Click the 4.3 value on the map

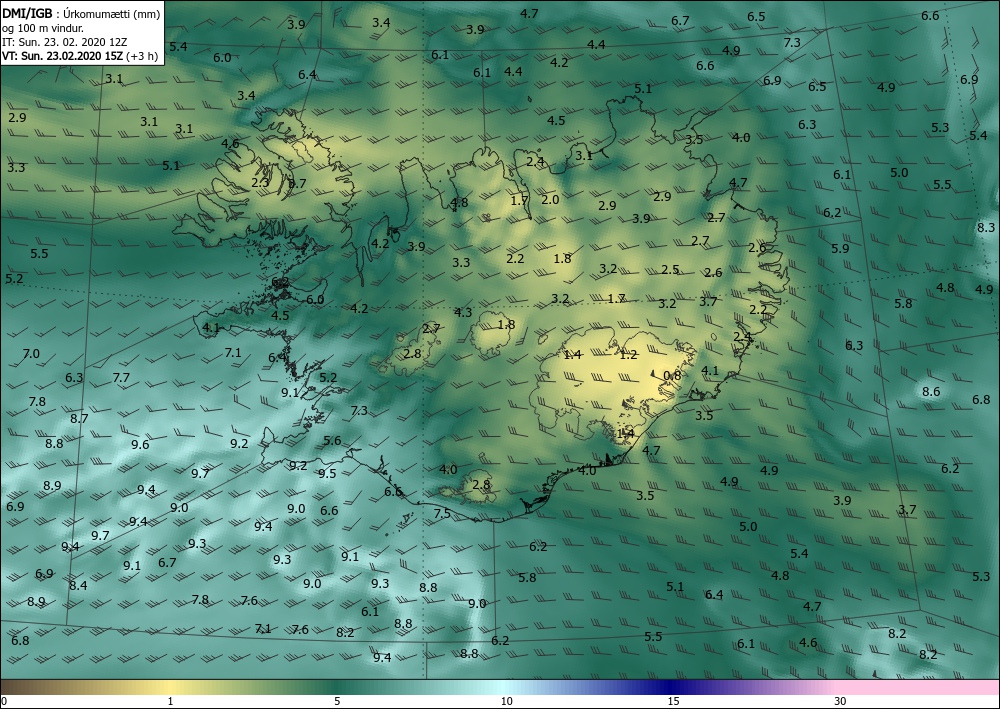point(463,312)
